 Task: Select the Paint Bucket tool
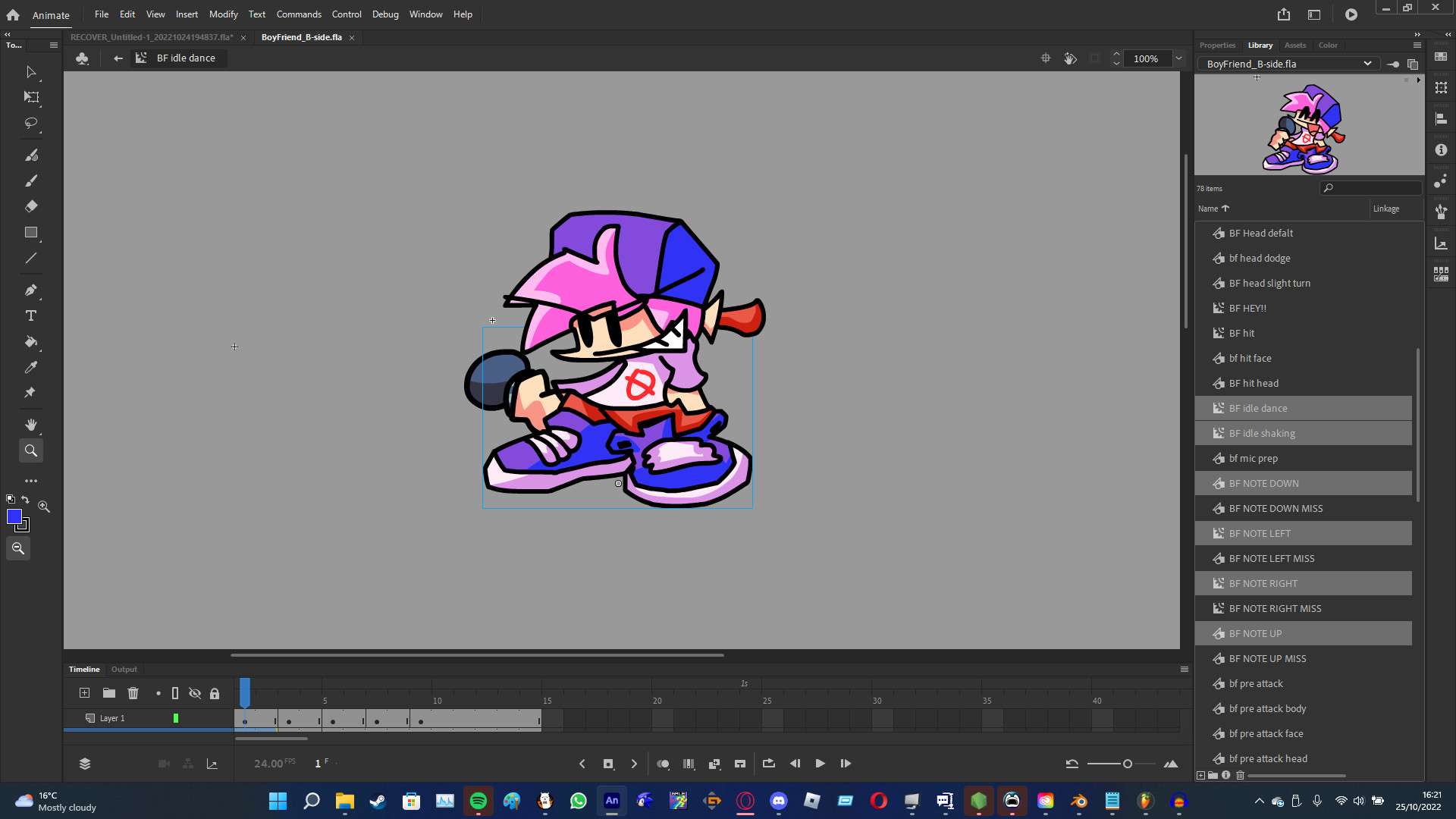tap(31, 341)
